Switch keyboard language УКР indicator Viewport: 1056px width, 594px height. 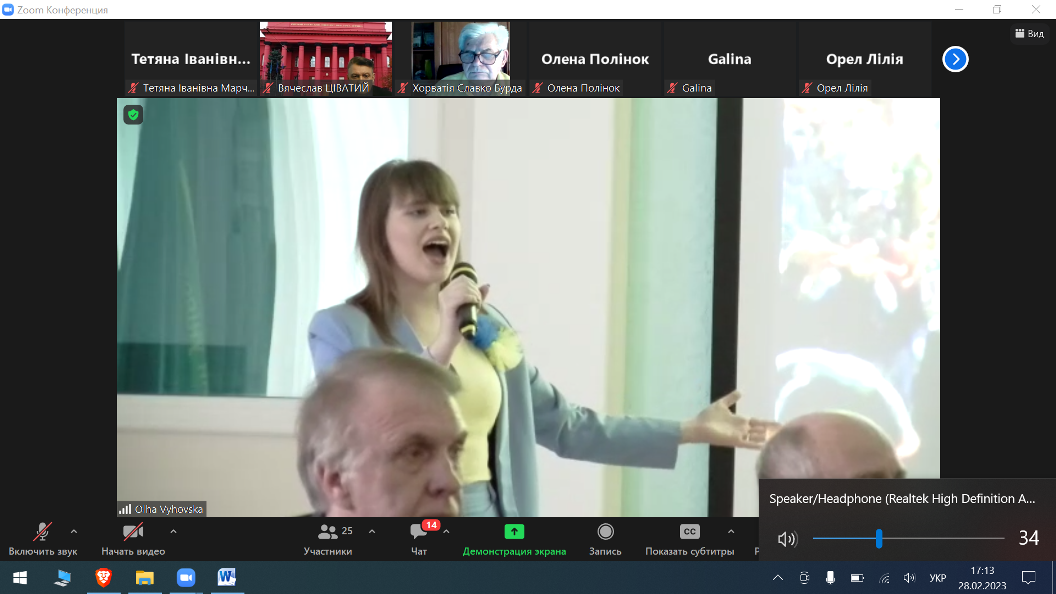tap(937, 578)
